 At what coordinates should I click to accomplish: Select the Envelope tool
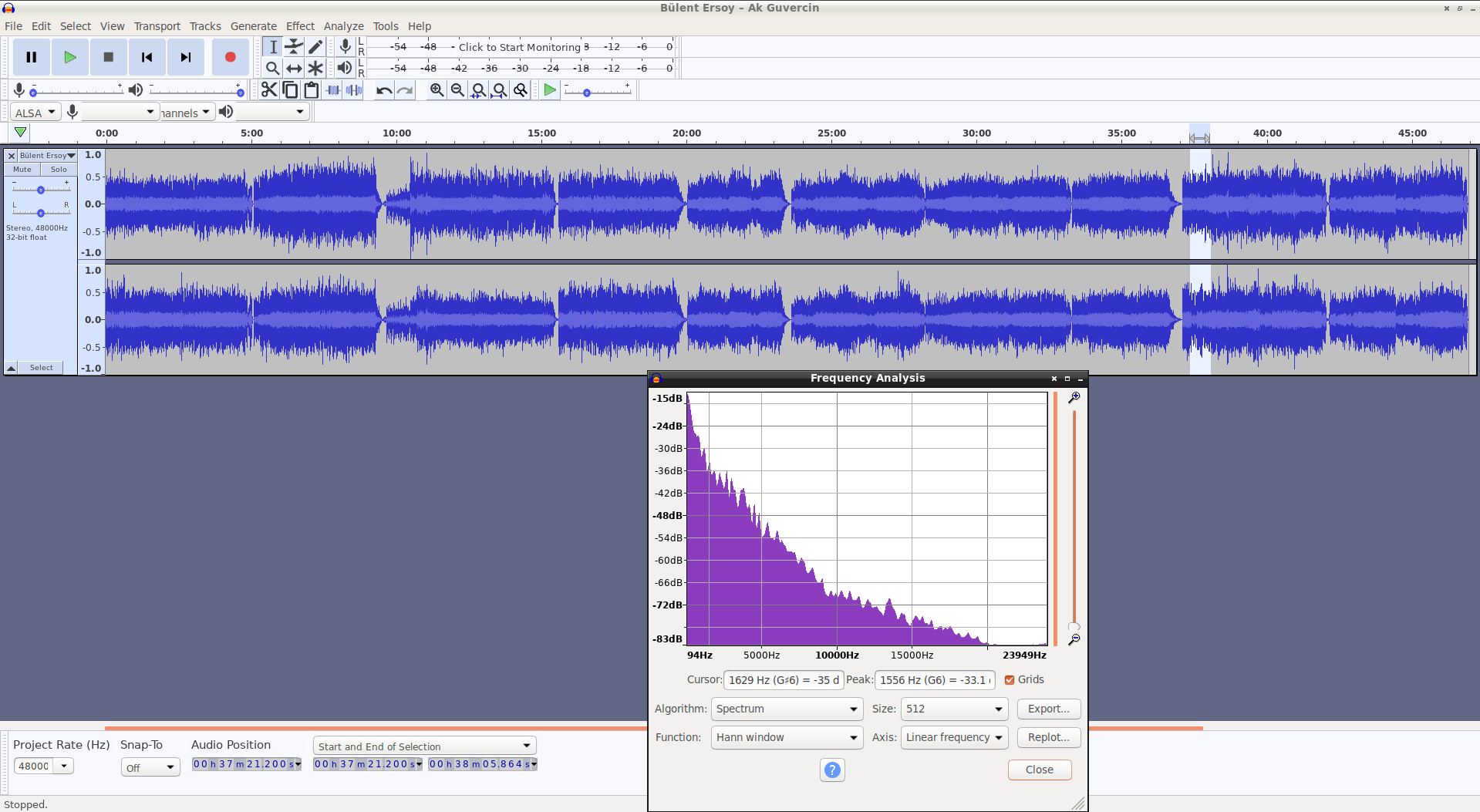coord(294,47)
